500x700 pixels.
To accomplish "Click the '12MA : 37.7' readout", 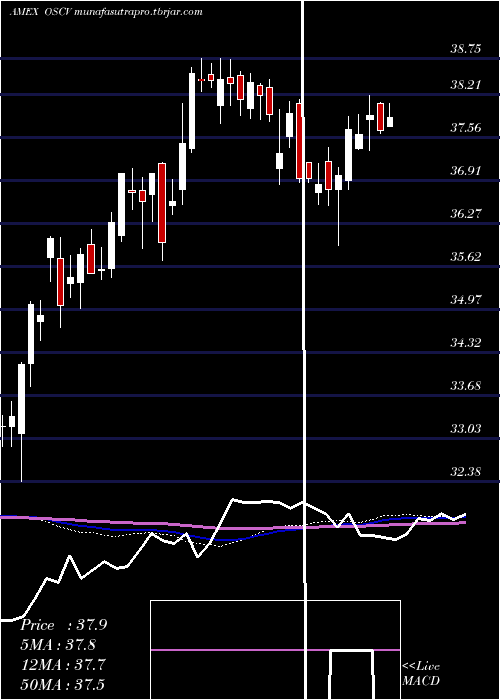I will click(63, 665).
